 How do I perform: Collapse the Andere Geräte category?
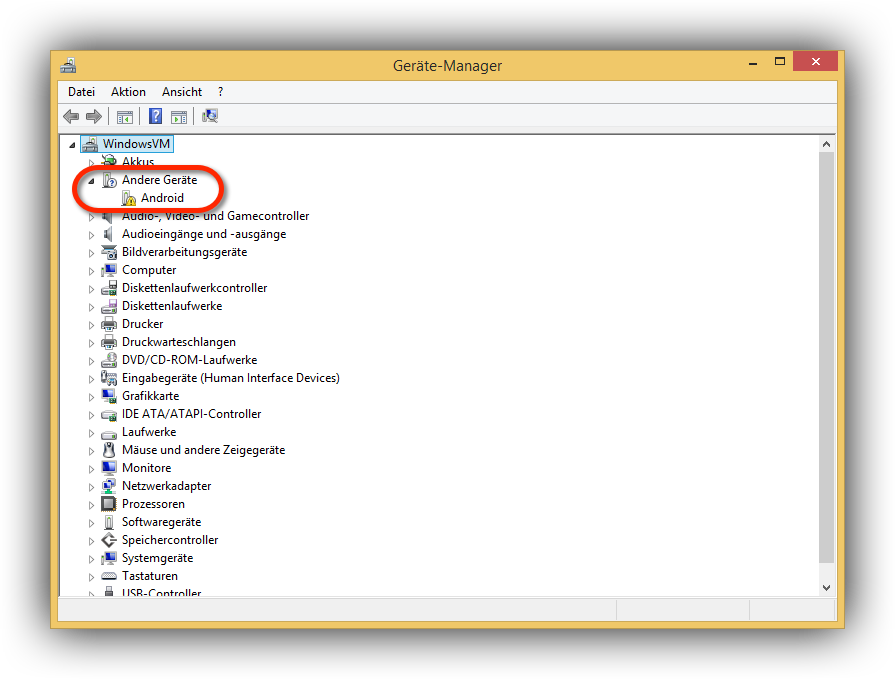(91, 181)
